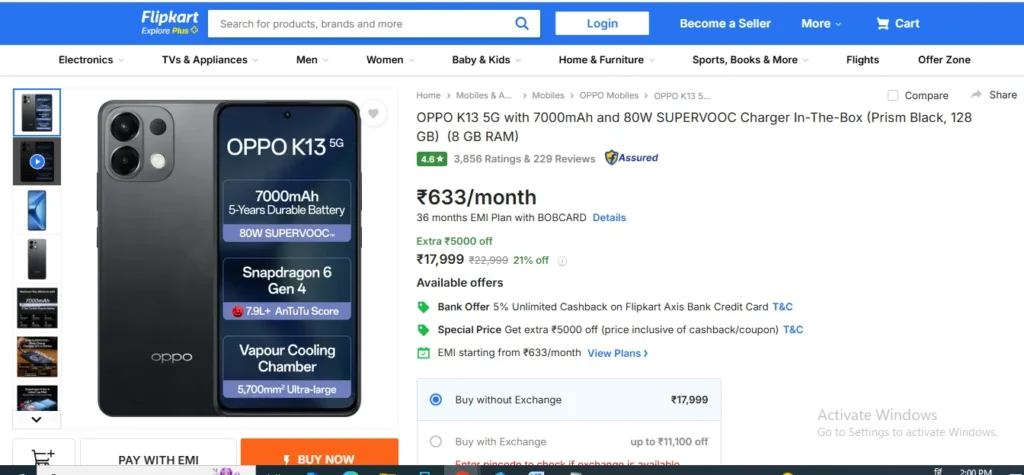Viewport: 1024px width, 475px height.
Task: Click the 4.6 star rating badge
Action: (x=432, y=159)
